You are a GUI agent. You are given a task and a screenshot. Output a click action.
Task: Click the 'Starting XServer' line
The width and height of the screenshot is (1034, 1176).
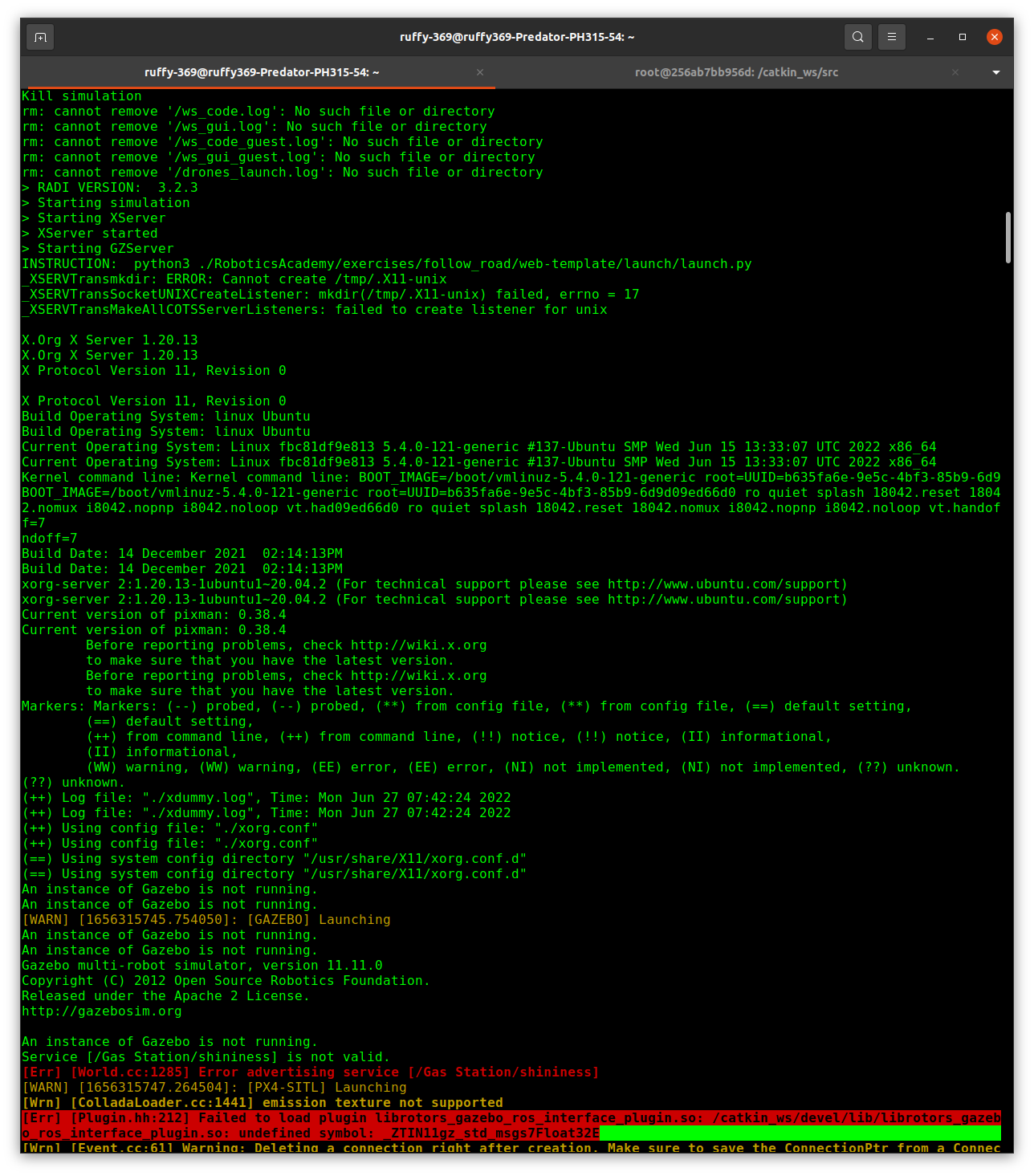(94, 218)
